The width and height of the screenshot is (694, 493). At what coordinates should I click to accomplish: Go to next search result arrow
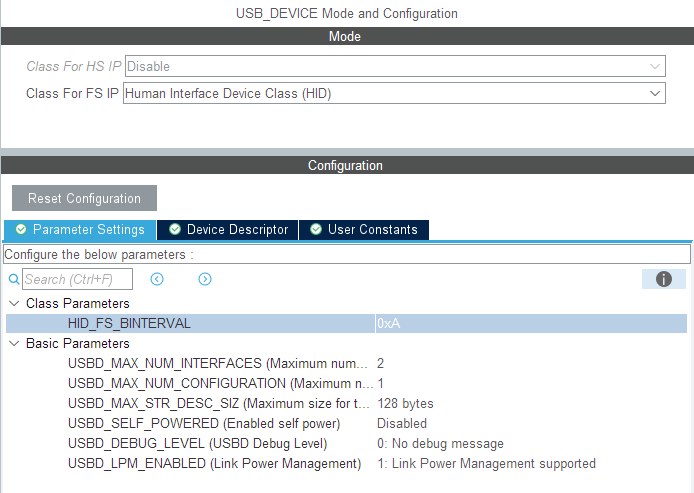(x=204, y=279)
